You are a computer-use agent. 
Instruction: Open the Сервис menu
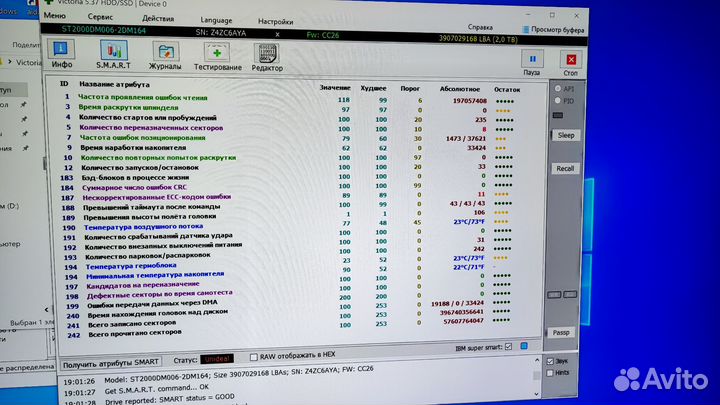coord(100,18)
